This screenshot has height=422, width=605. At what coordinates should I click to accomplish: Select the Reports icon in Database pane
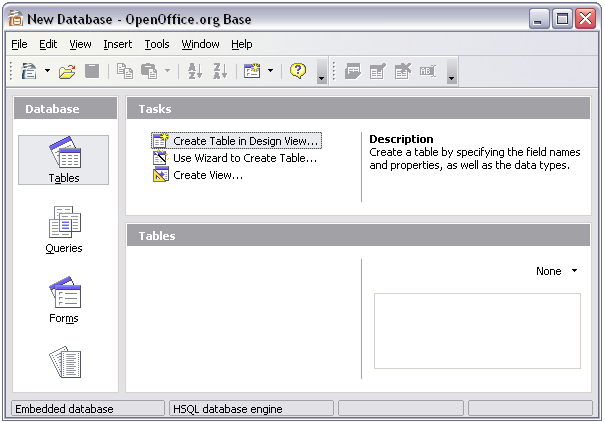coord(64,362)
